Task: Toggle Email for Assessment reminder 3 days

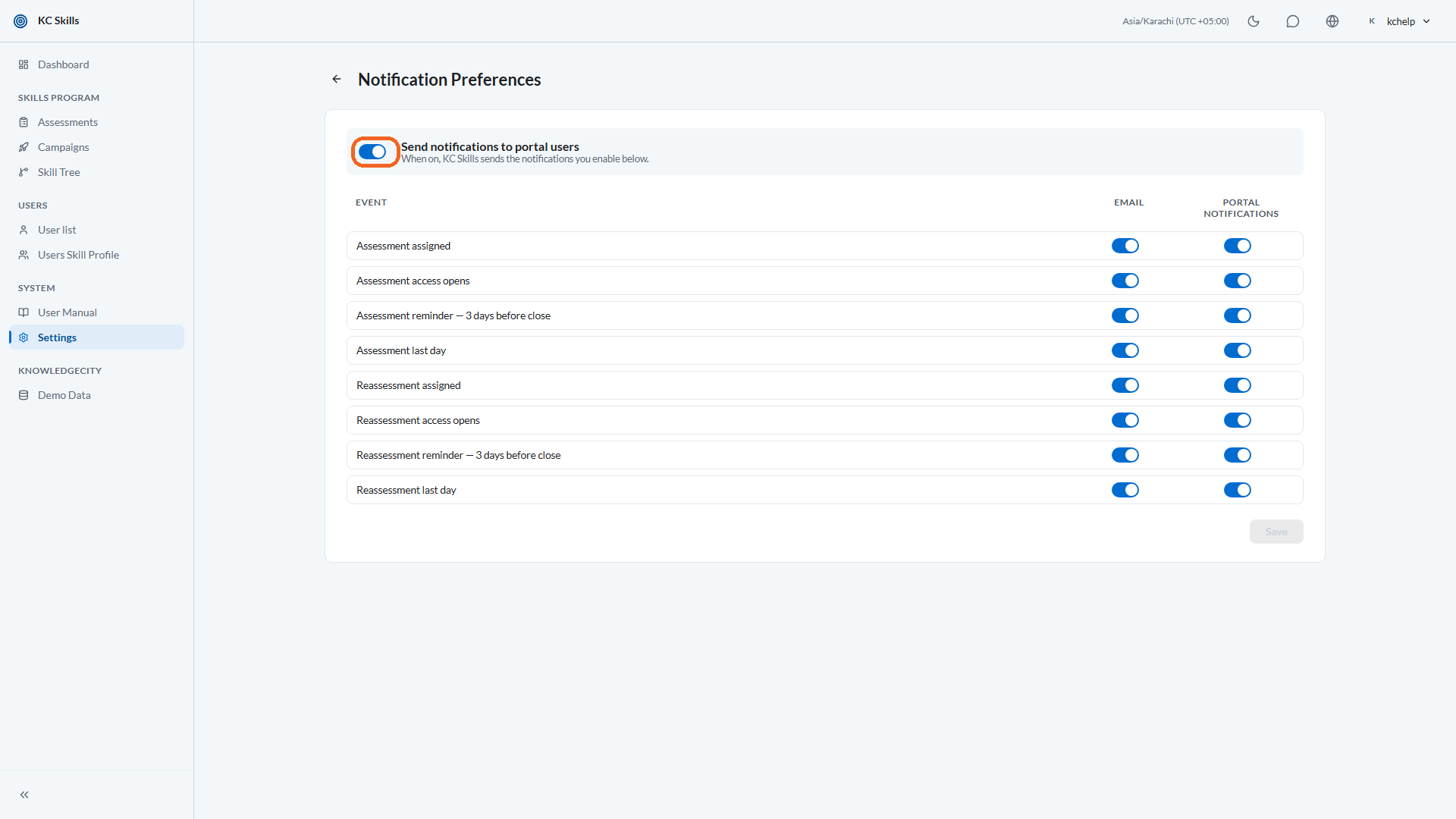Action: coord(1125,315)
